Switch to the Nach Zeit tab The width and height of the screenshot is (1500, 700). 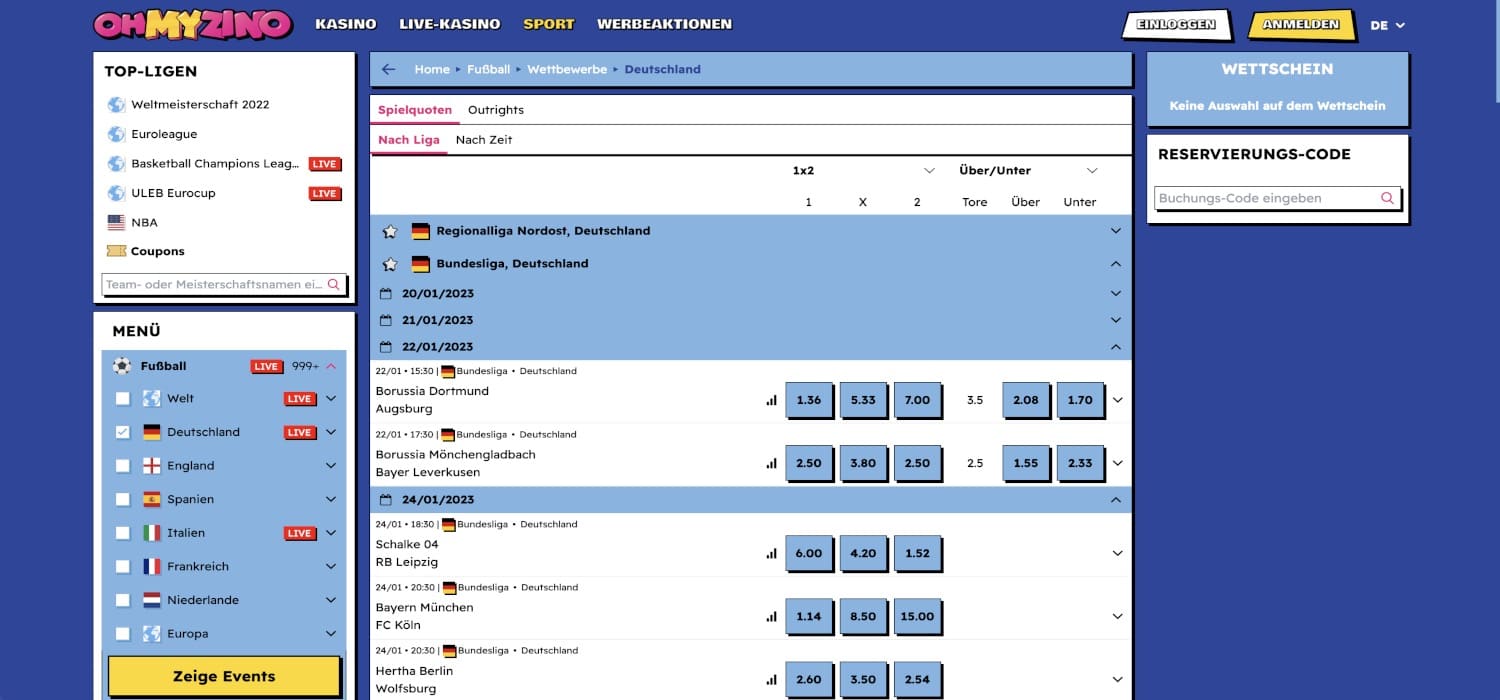coord(484,140)
